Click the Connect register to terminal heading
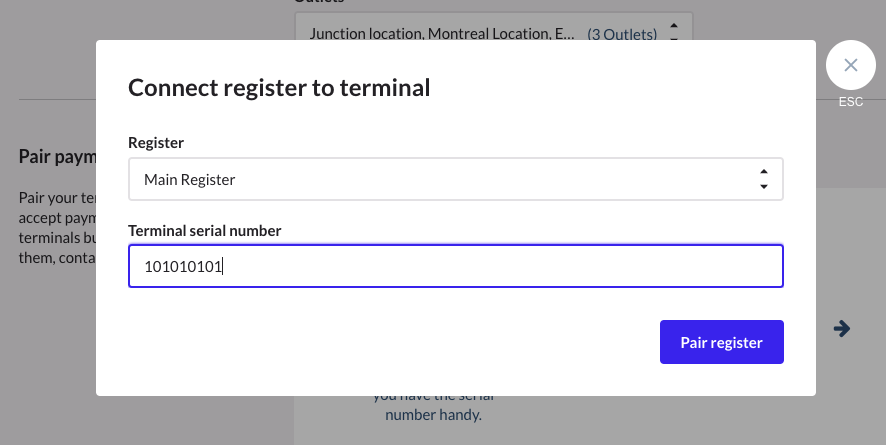This screenshot has height=445, width=886. (x=279, y=88)
